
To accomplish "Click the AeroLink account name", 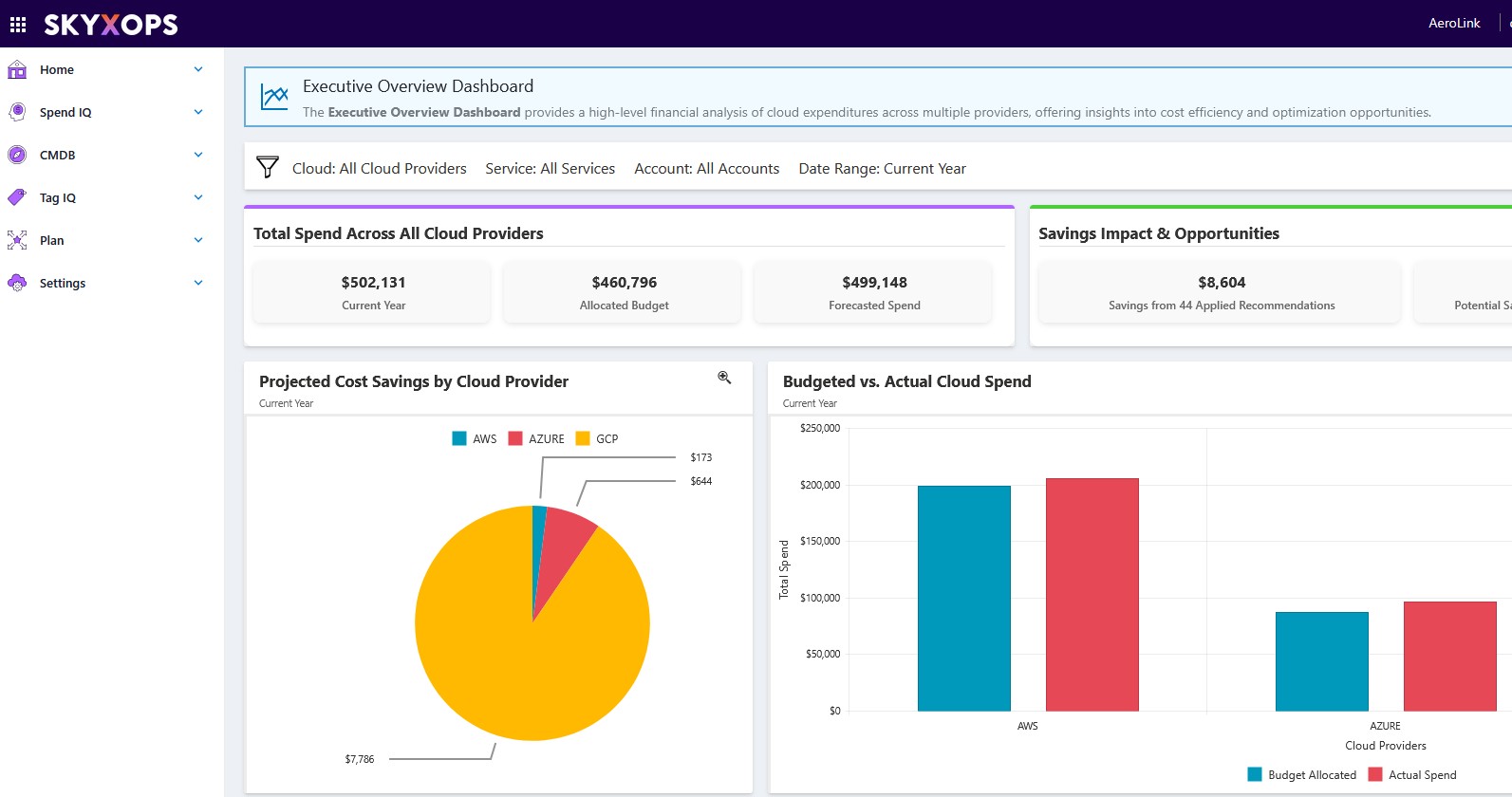I will click(x=1453, y=23).
